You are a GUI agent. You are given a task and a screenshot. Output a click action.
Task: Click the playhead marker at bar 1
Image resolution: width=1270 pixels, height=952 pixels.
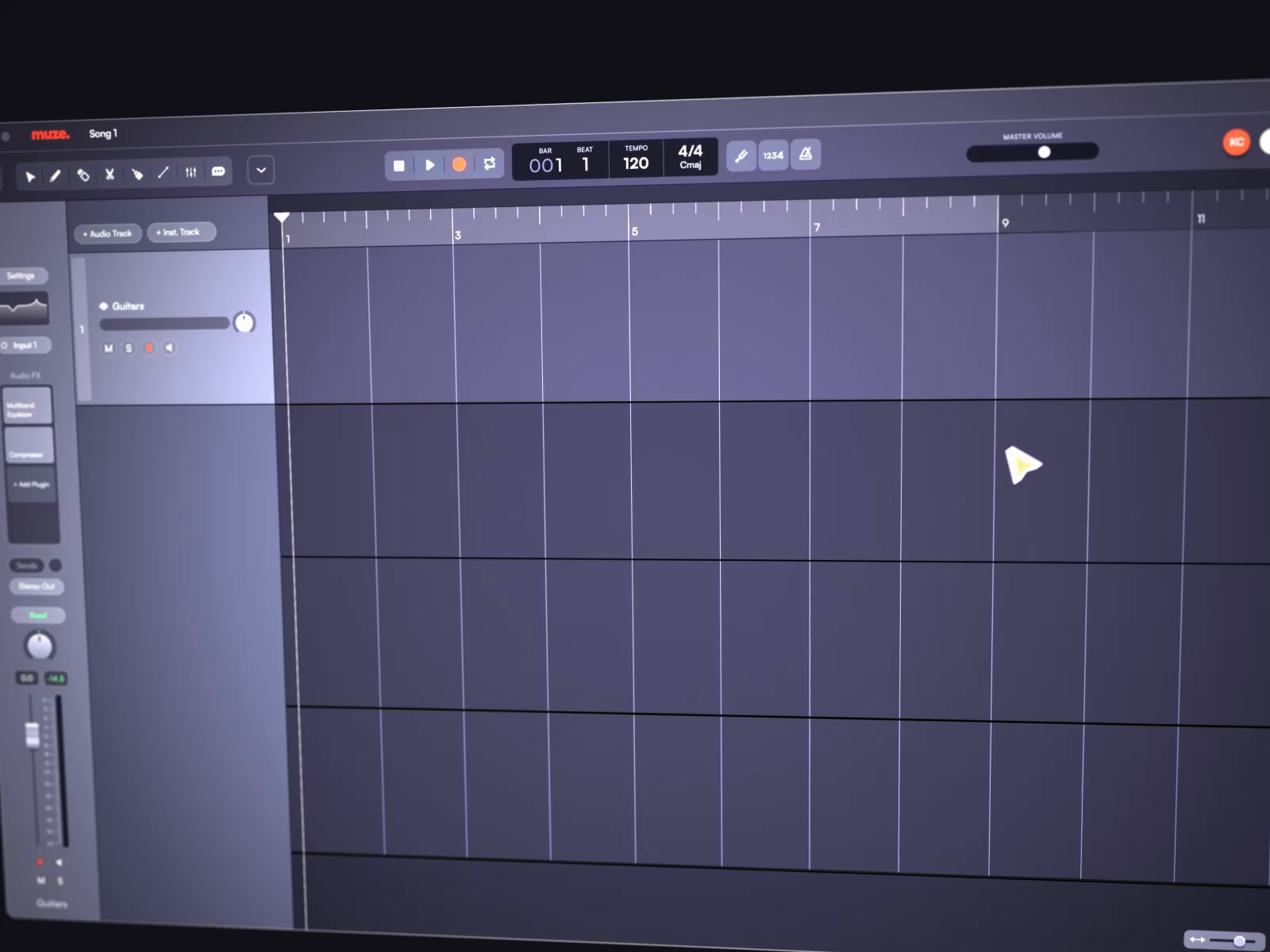(282, 217)
